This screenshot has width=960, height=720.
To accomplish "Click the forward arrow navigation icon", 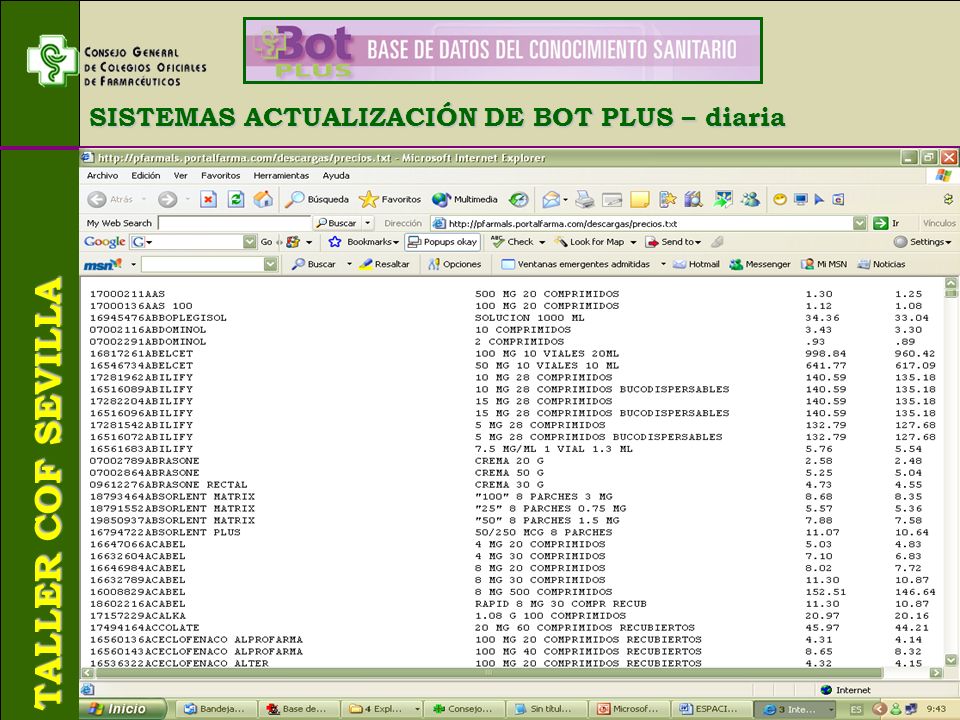I will [167, 199].
